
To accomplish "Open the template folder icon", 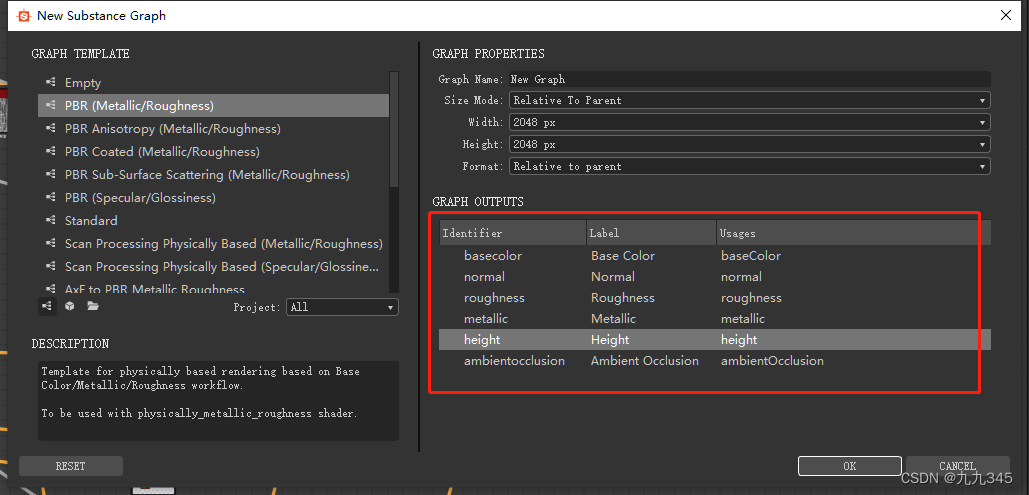I will point(93,306).
